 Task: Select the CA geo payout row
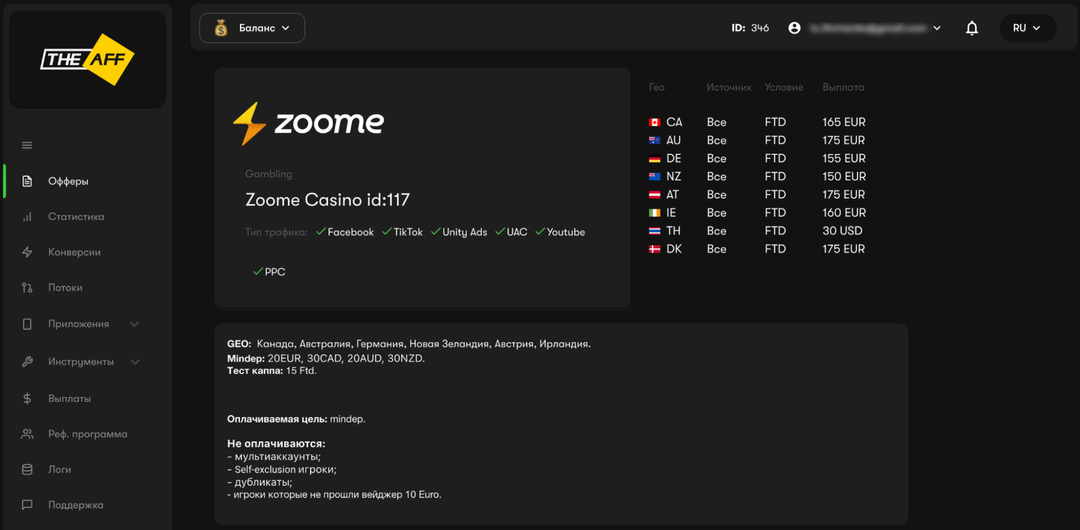pyautogui.click(x=757, y=122)
